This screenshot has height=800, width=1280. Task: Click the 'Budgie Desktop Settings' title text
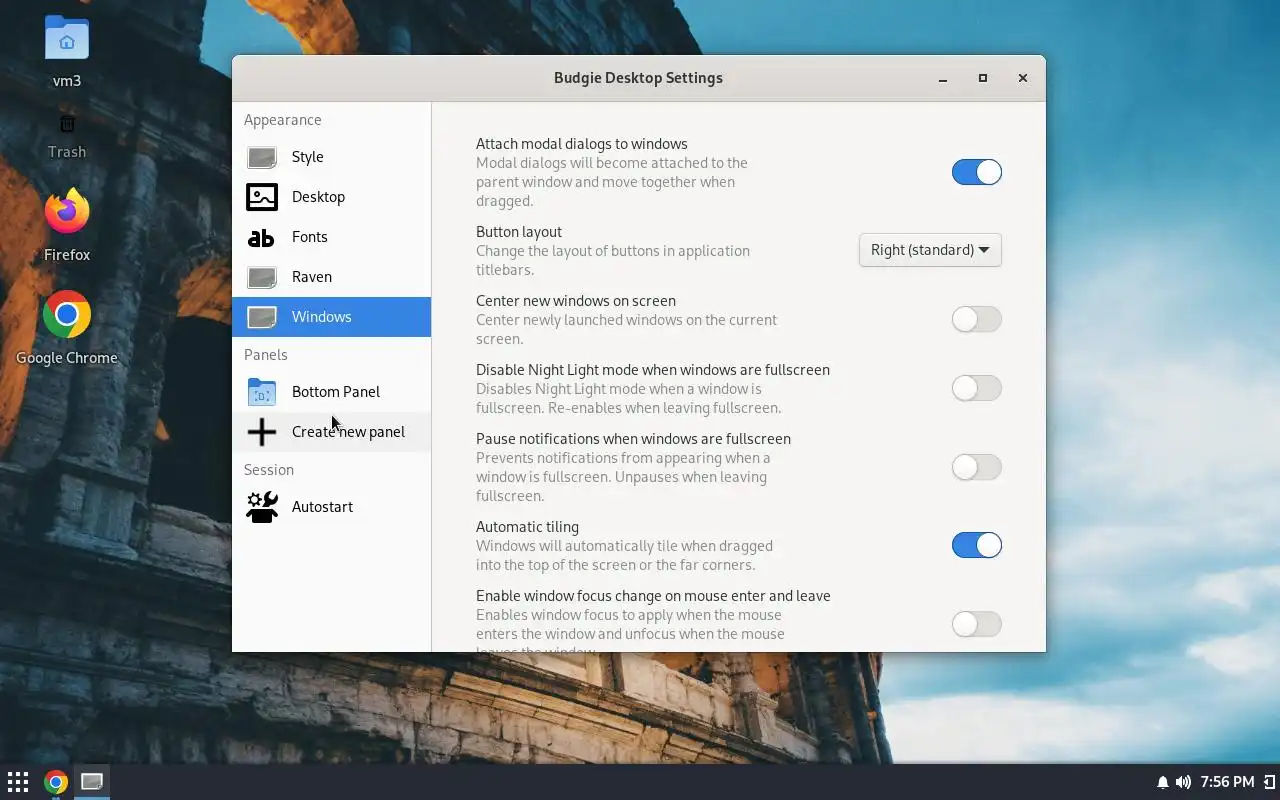[x=638, y=78]
